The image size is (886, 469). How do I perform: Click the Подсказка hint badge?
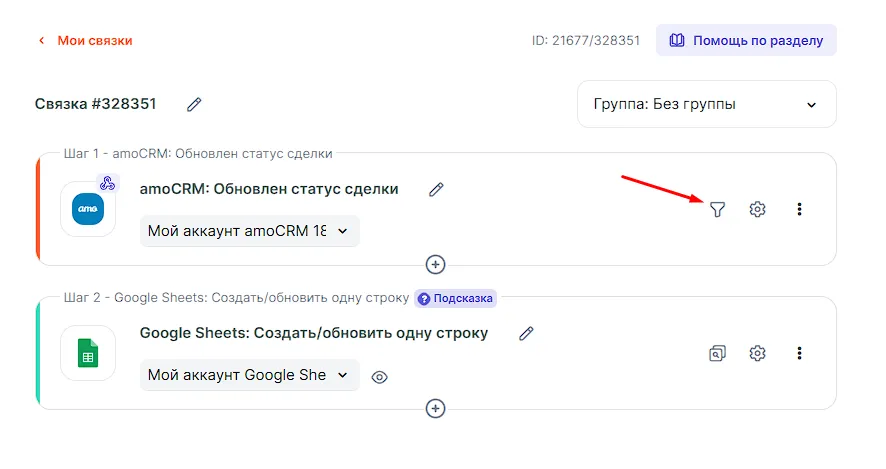tap(455, 298)
